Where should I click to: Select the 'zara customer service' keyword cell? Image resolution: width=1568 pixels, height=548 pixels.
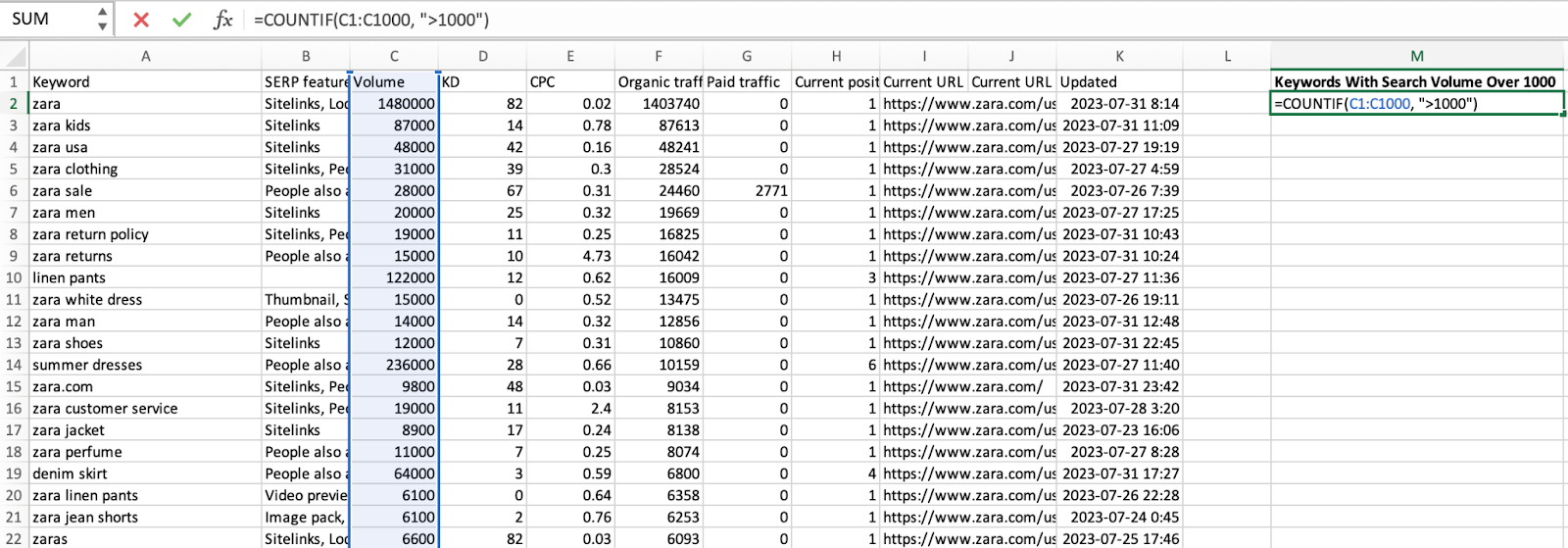(x=145, y=408)
